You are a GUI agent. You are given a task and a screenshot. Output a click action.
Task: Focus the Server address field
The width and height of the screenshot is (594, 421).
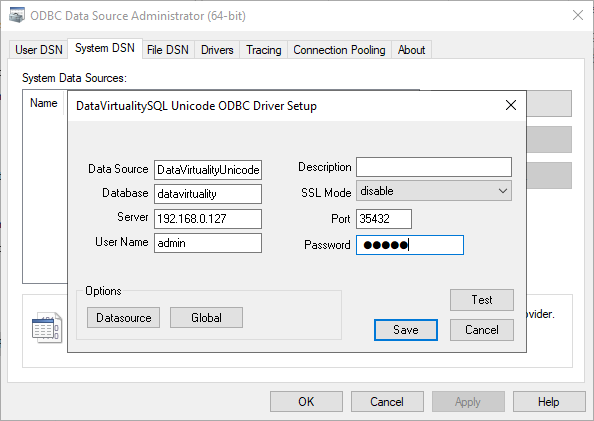click(208, 219)
